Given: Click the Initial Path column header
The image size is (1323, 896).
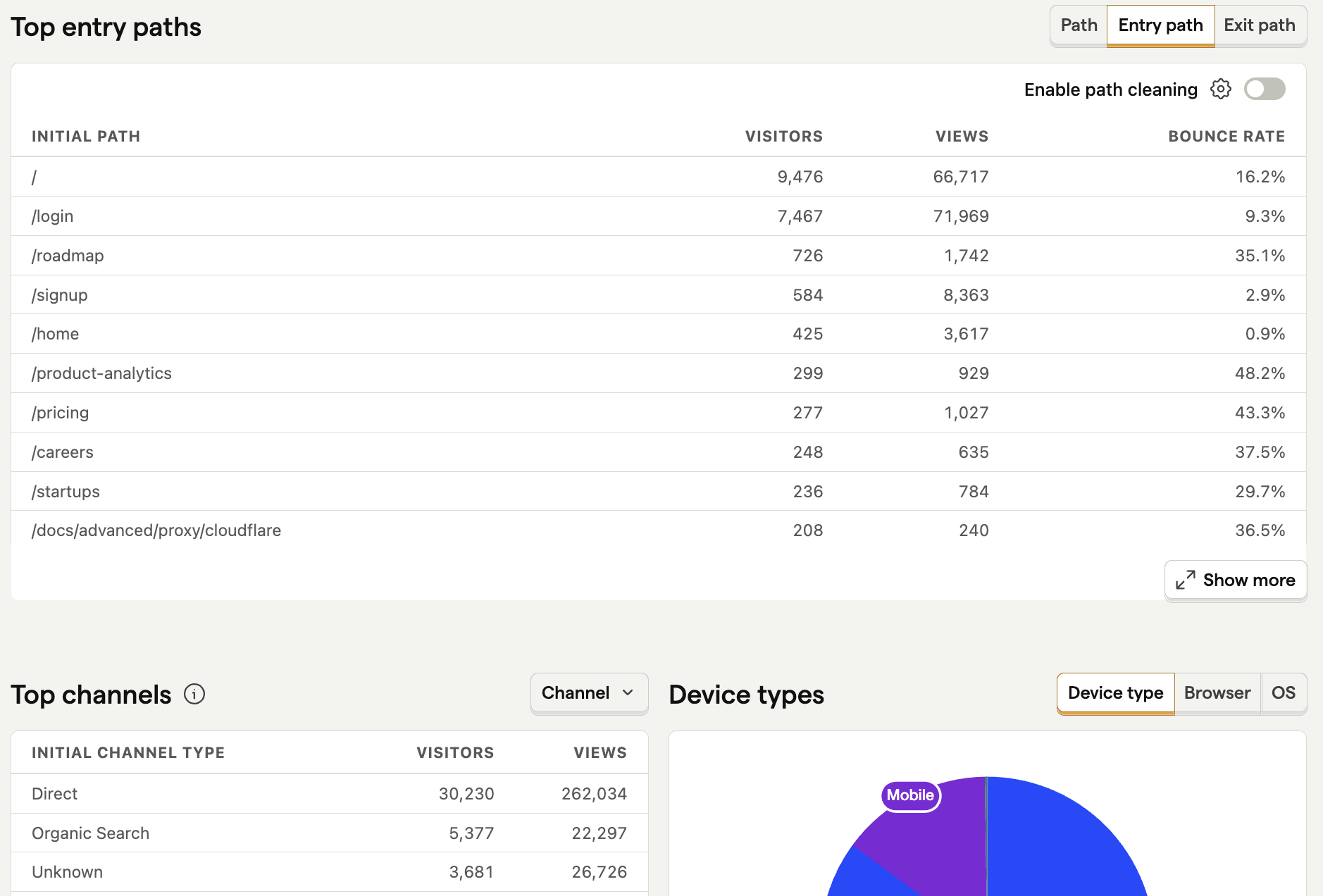Looking at the screenshot, I should tap(86, 137).
